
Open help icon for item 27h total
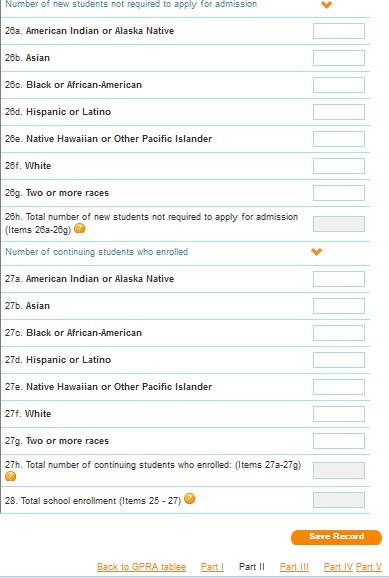point(10,476)
